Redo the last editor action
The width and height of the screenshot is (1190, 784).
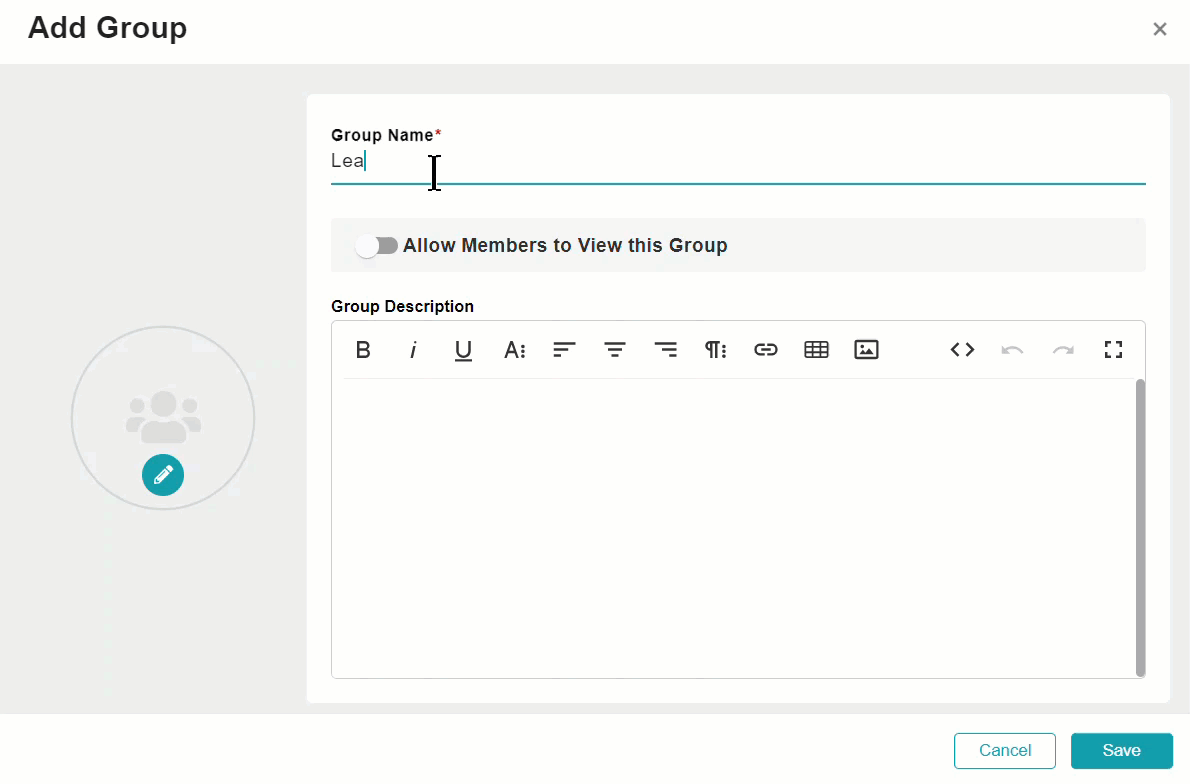coord(1063,350)
